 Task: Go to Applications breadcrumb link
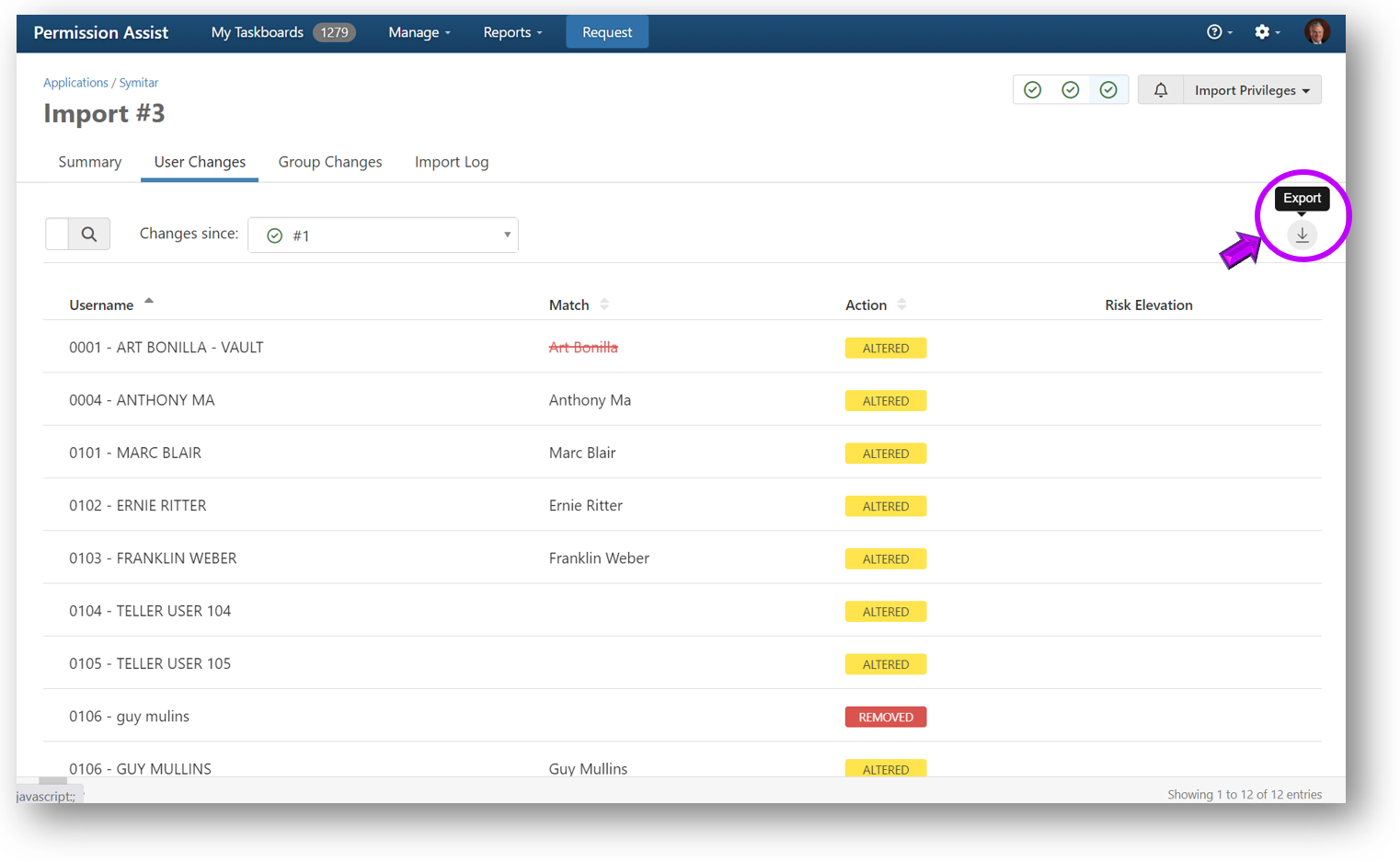coord(75,83)
